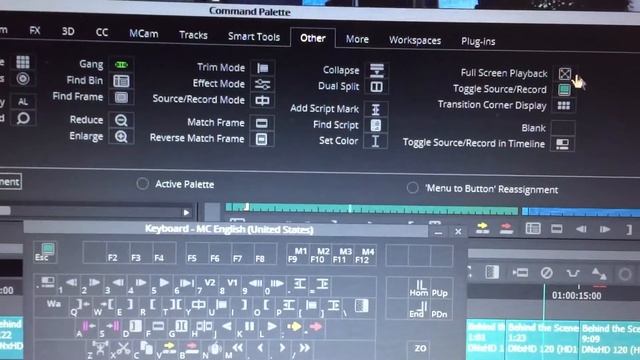Switch to the MCam tab
Viewport: 640px width, 360px height.
[x=144, y=34]
